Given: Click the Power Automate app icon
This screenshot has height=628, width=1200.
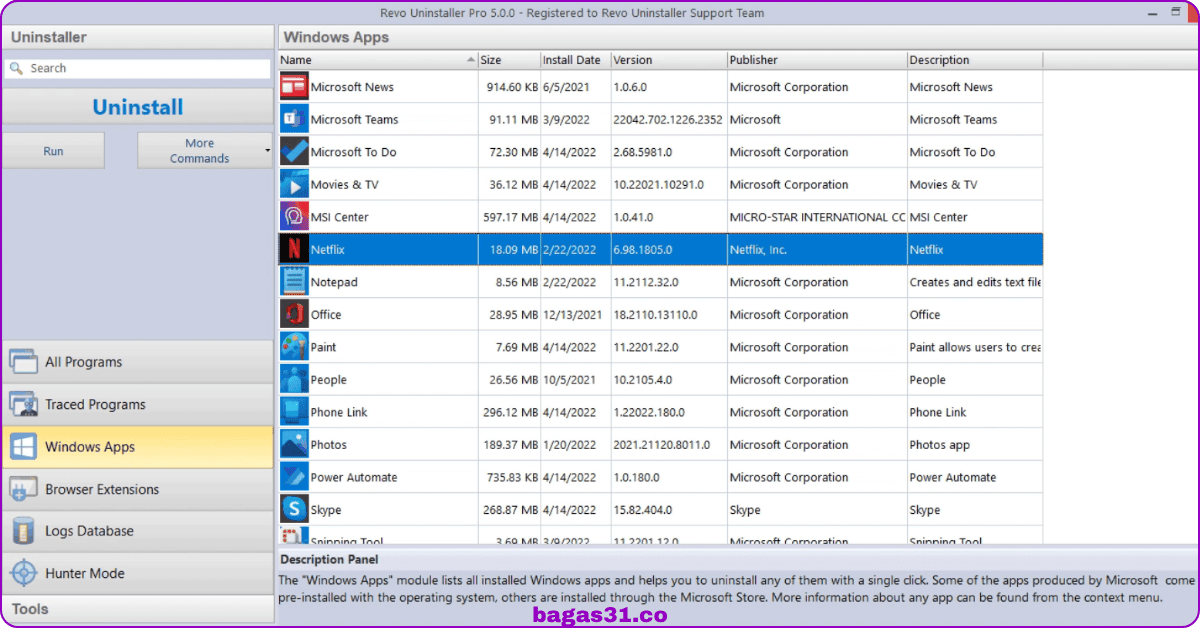Looking at the screenshot, I should pos(294,476).
